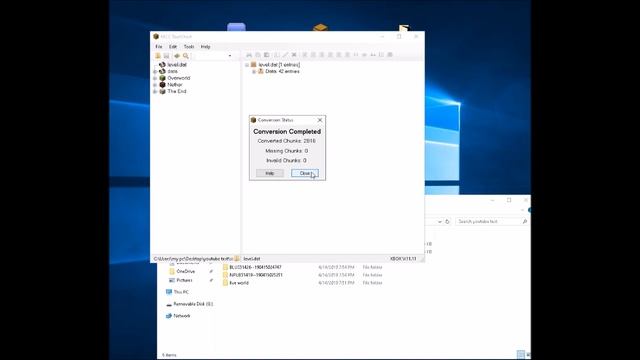Click the Nether block icon
Viewport: 640px width, 360px height.
click(x=162, y=84)
